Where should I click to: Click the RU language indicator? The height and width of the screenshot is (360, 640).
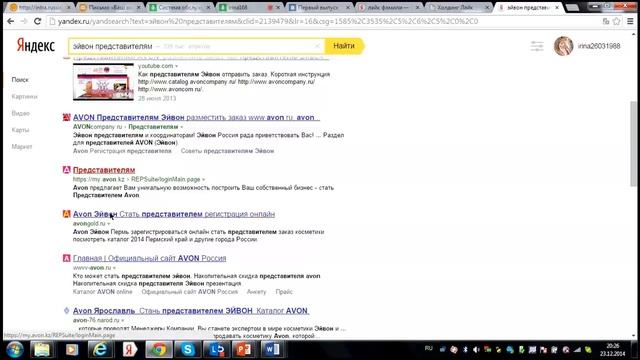point(428,348)
